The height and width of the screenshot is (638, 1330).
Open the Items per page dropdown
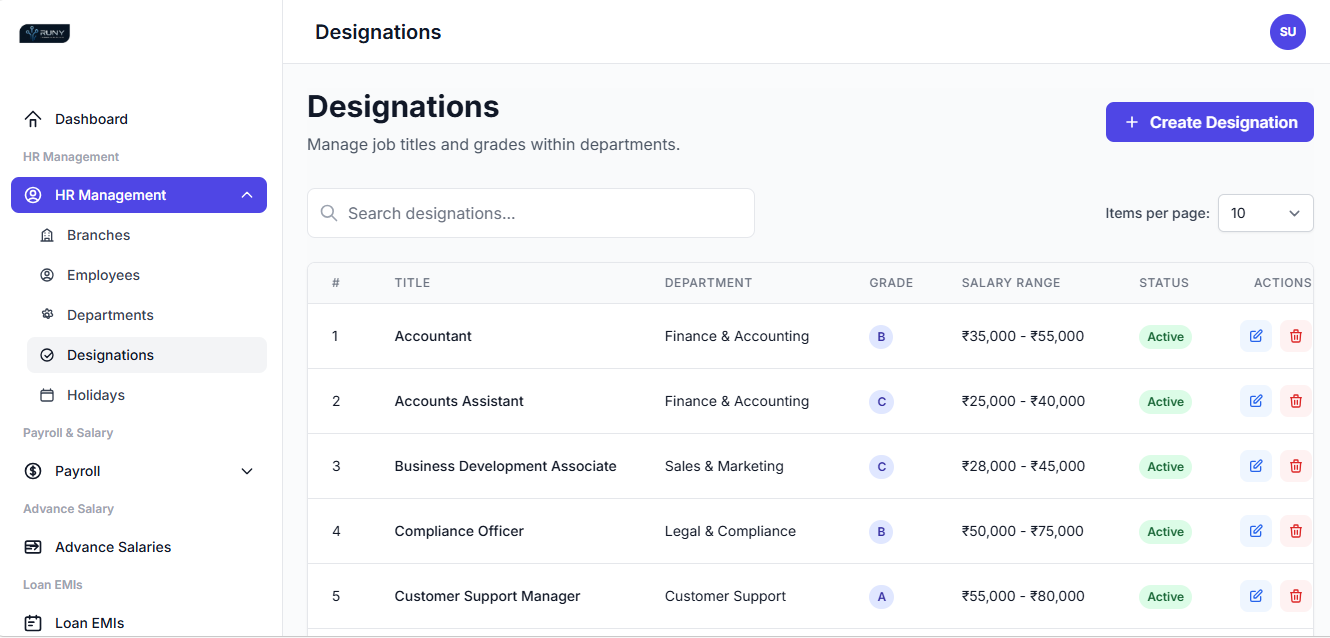point(1265,213)
